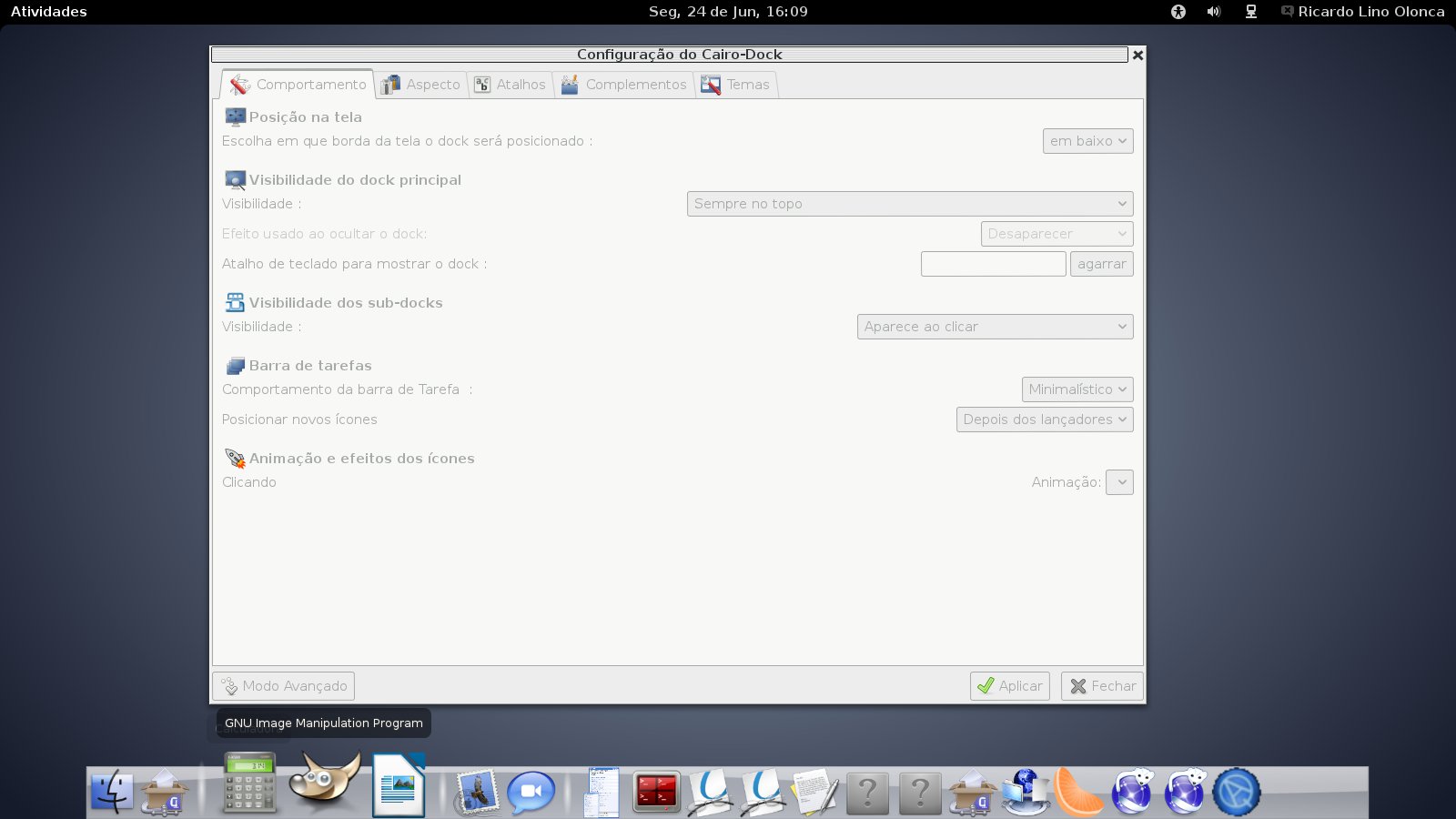Open the Animação dropdown
Screen dimensions: 1456x819
[1119, 482]
